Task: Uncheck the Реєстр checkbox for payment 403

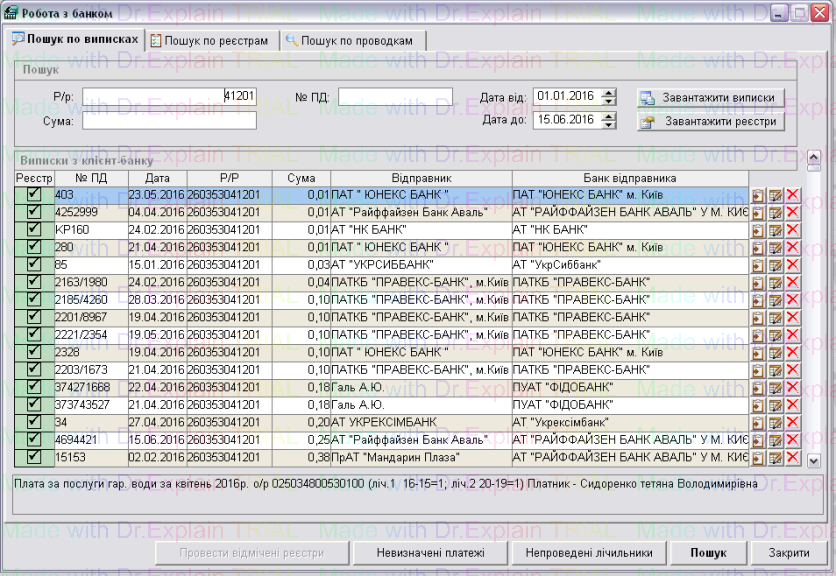Action: click(34, 194)
